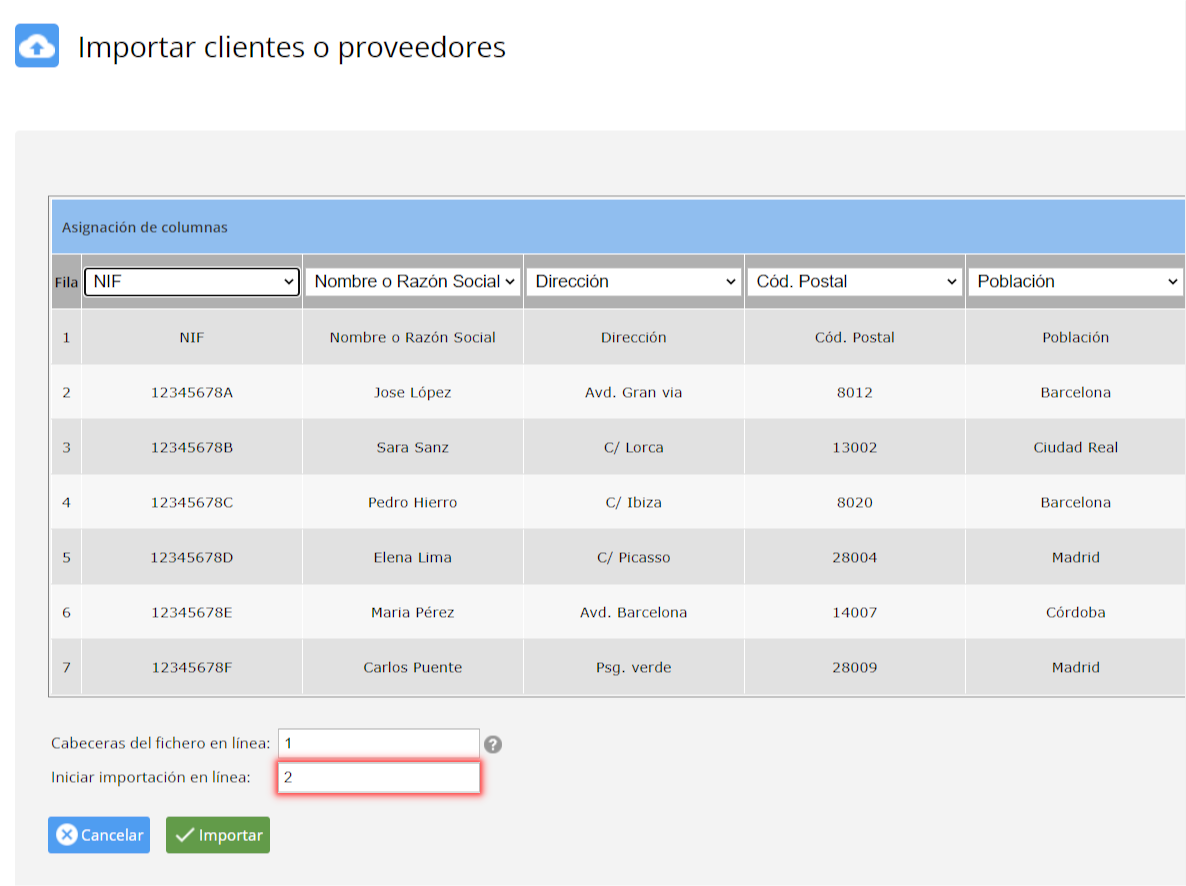Viewport: 1186px width, 886px height.
Task: Open the Población column dropdown
Action: pyautogui.click(x=1076, y=281)
